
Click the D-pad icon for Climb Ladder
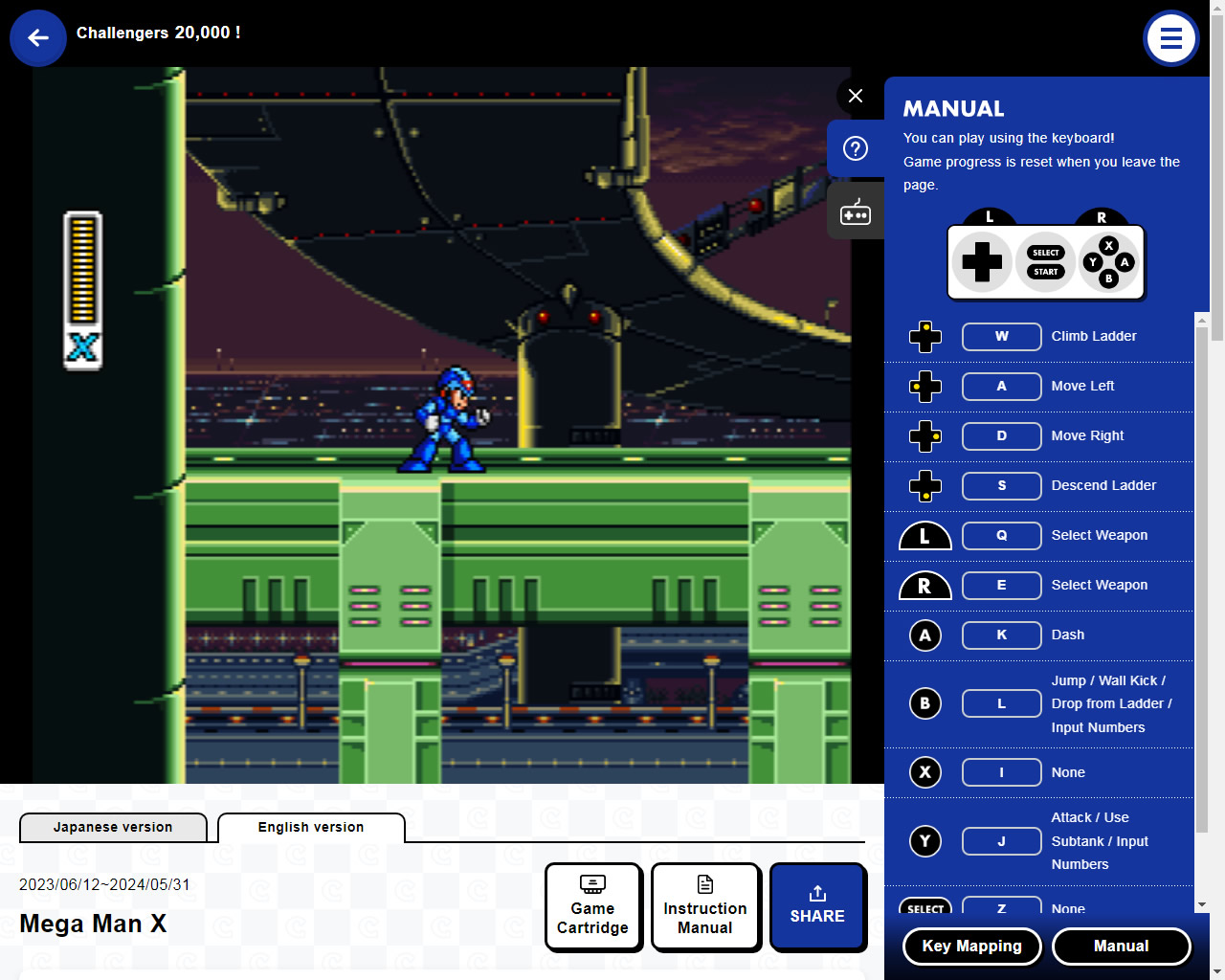tap(925, 337)
